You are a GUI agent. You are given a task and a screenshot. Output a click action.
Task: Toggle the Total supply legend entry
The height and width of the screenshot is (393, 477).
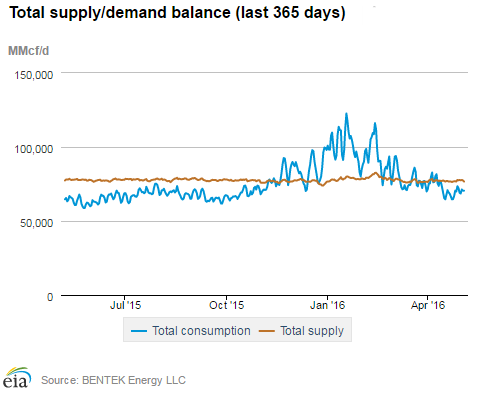tap(301, 331)
